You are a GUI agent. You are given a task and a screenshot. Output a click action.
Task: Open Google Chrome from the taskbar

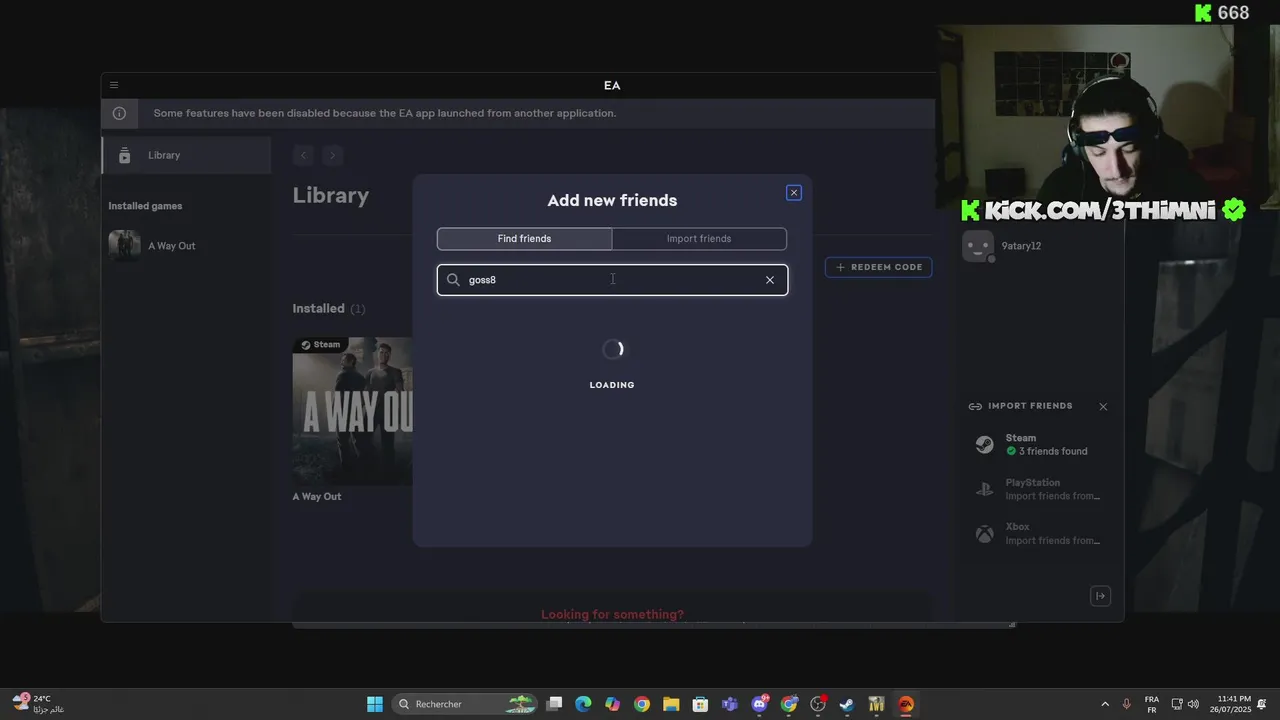coord(642,704)
